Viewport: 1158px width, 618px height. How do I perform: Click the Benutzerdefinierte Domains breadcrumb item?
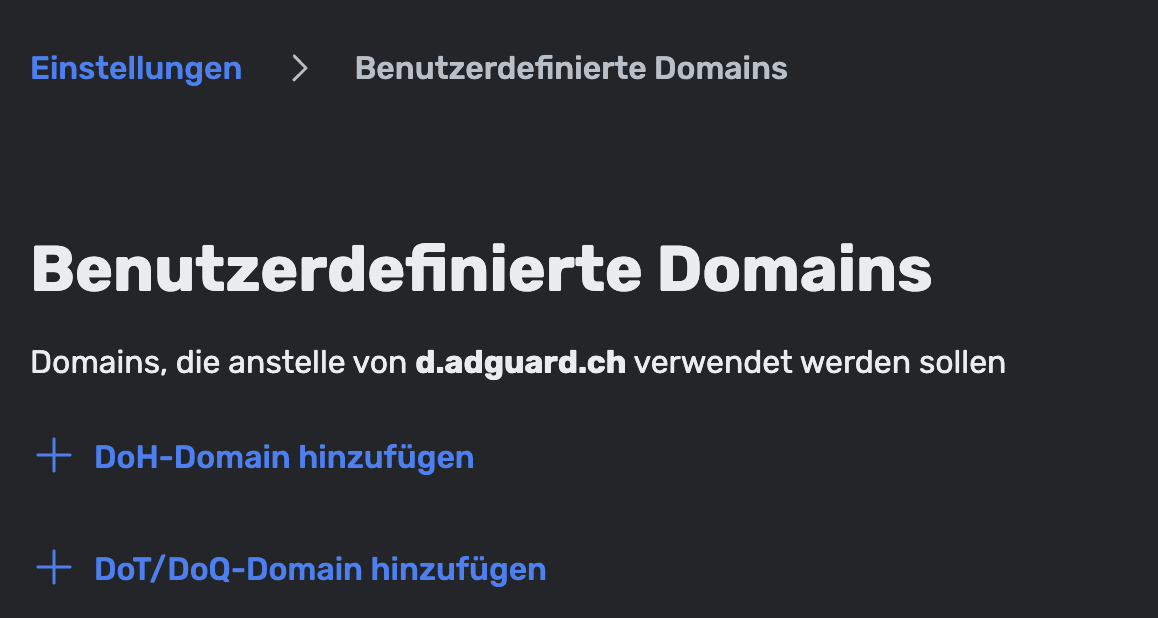pos(571,69)
